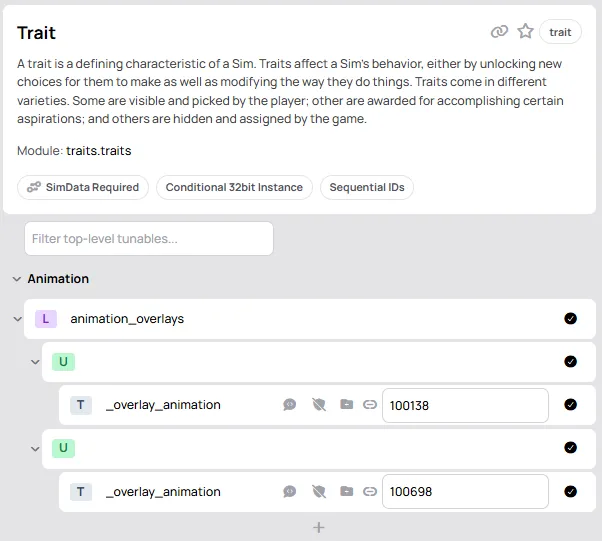This screenshot has height=541, width=602.
Task: Collapse the second U entry
Action: (35, 448)
